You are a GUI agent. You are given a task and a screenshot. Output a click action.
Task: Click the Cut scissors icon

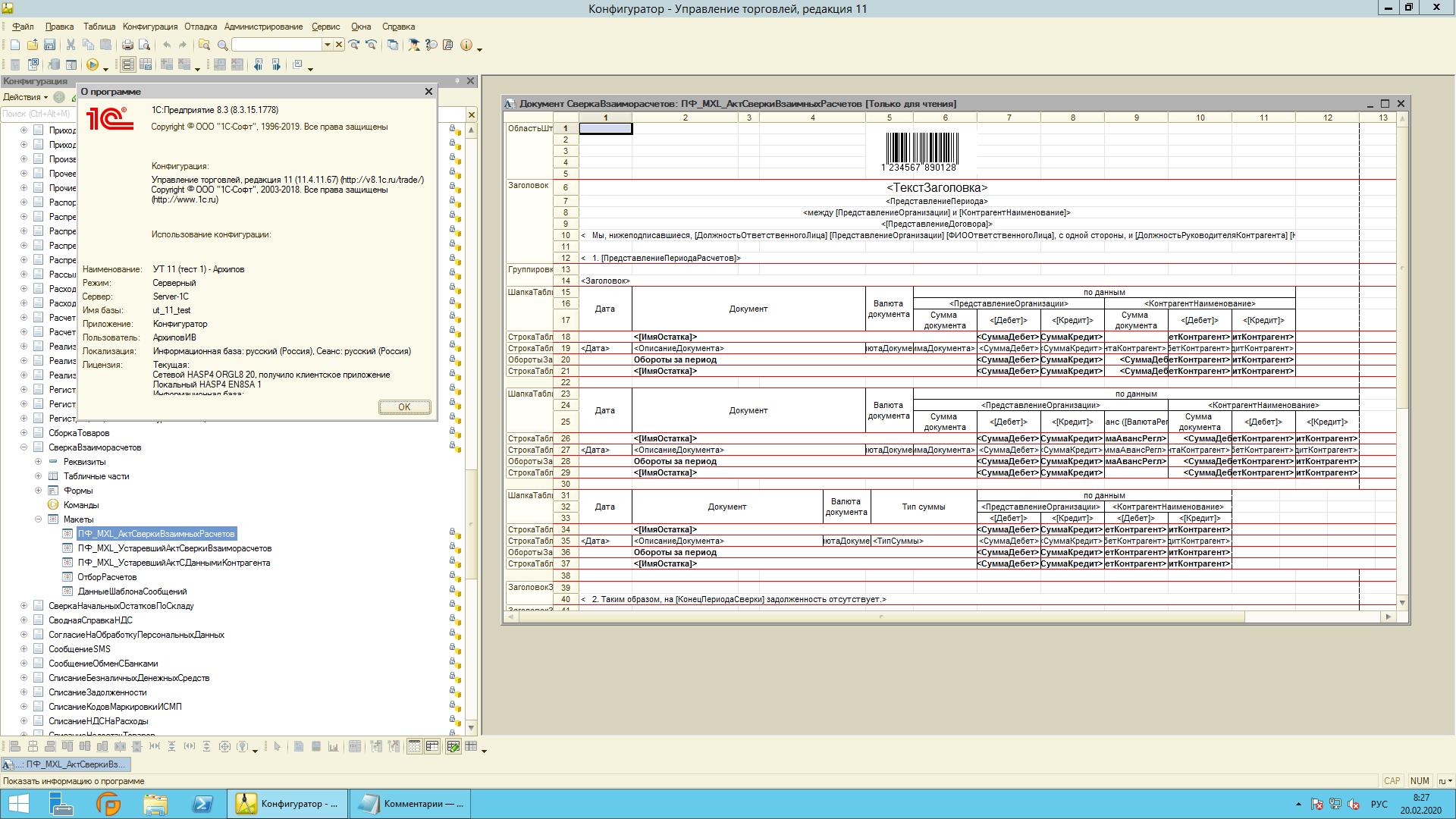coord(71,45)
